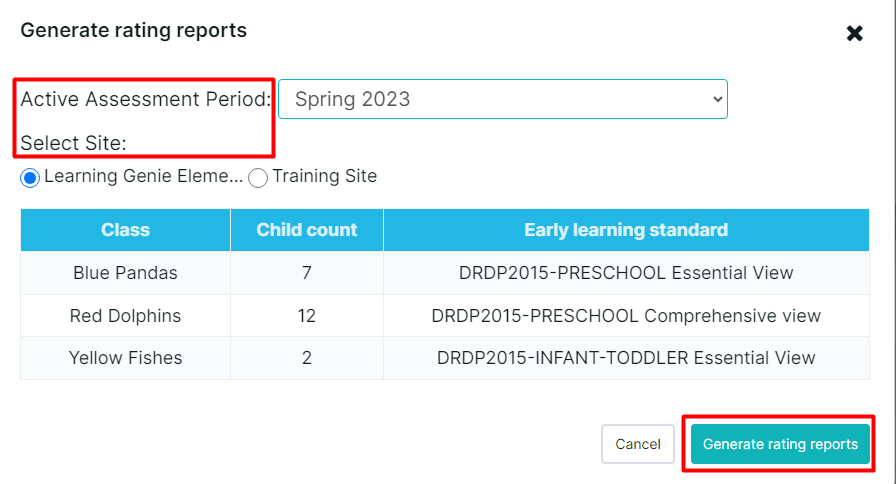This screenshot has width=896, height=484.
Task: Click the Active Assessment Period label
Action: pyautogui.click(x=146, y=100)
